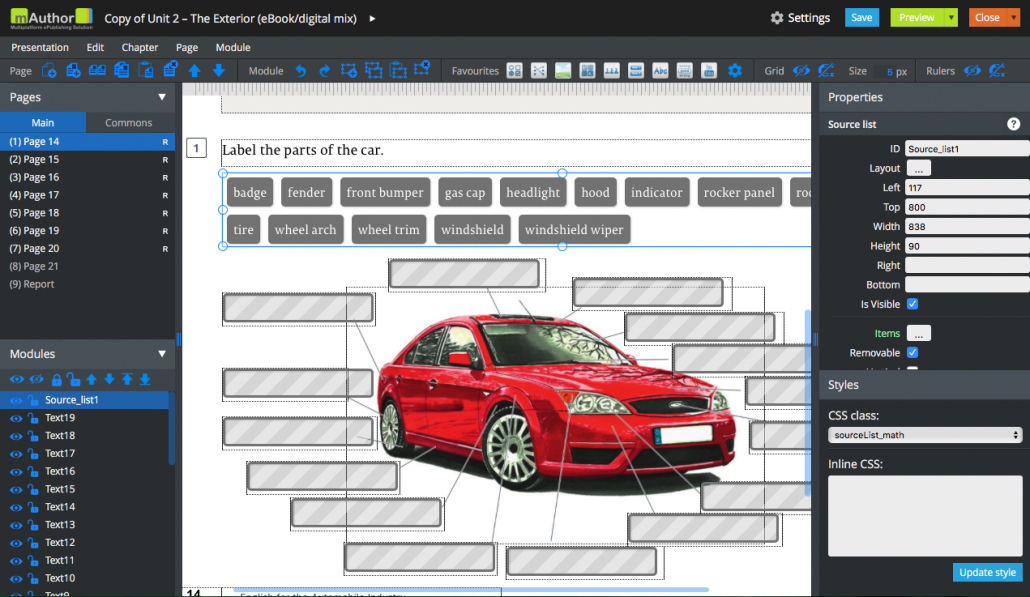The width and height of the screenshot is (1030, 597).
Task: Hide all modules with crossed eye icon
Action: [x=37, y=379]
